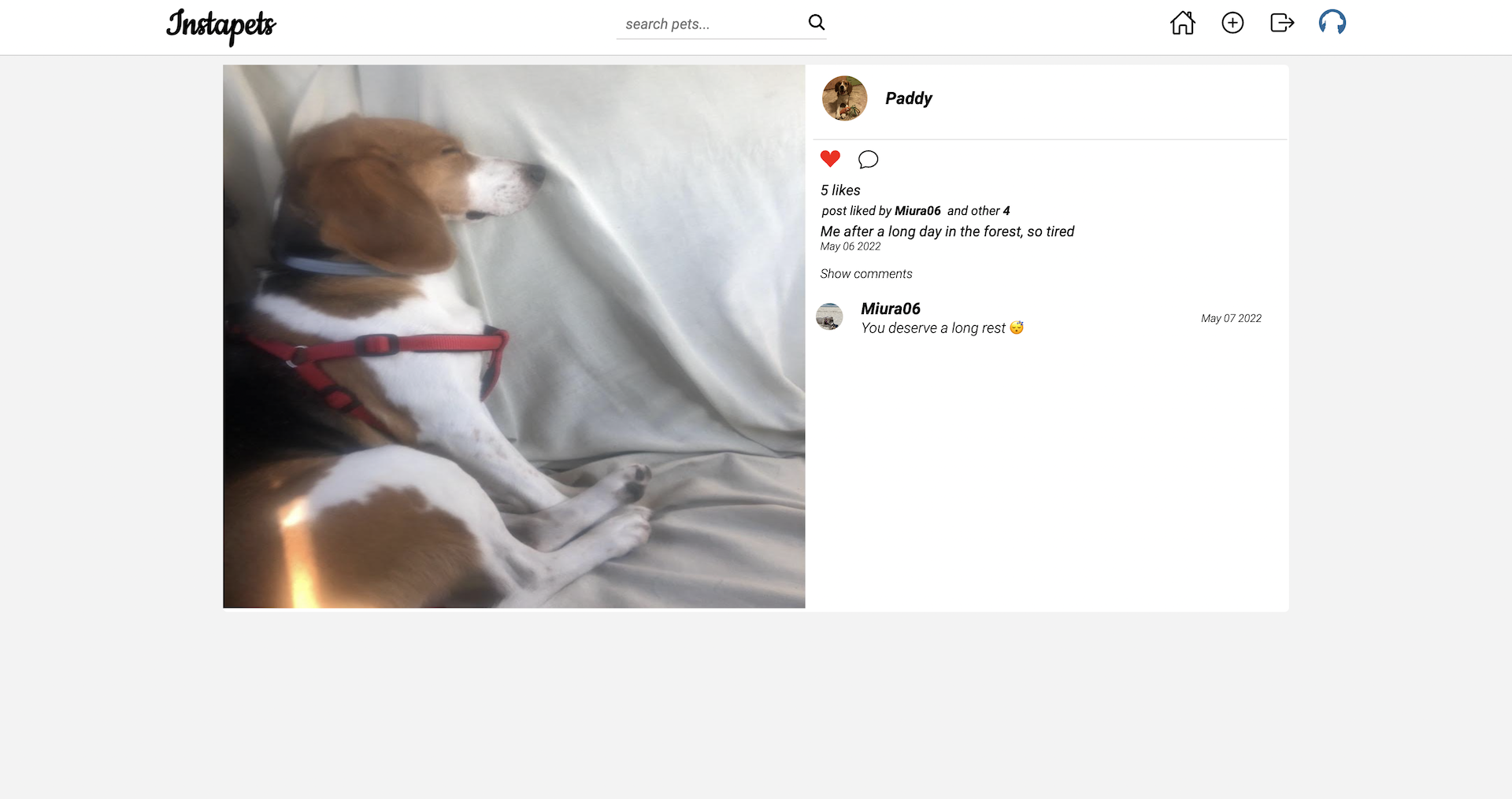Unlike the post with the red heart

(x=830, y=159)
